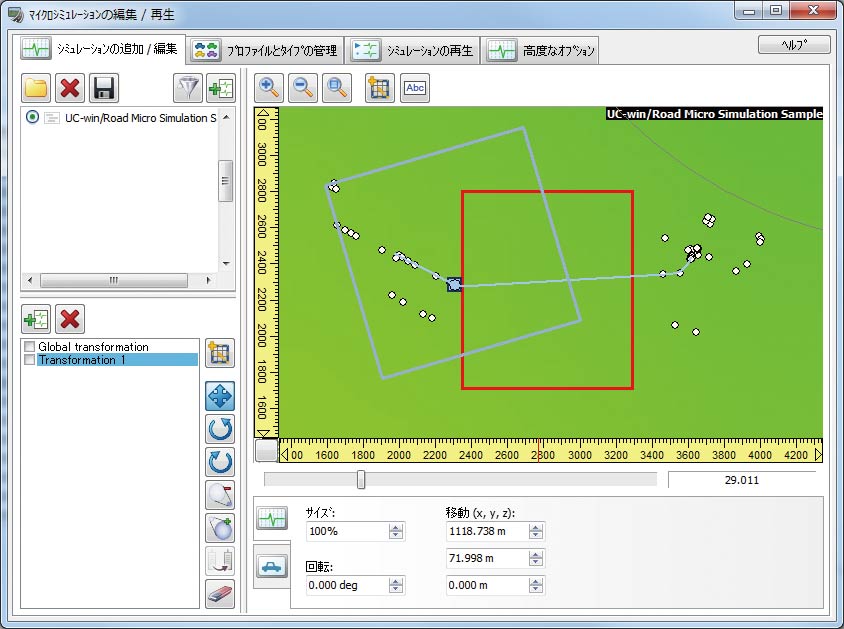844x629 pixels.
Task: Open the 高度なオプション tab
Action: click(540, 51)
